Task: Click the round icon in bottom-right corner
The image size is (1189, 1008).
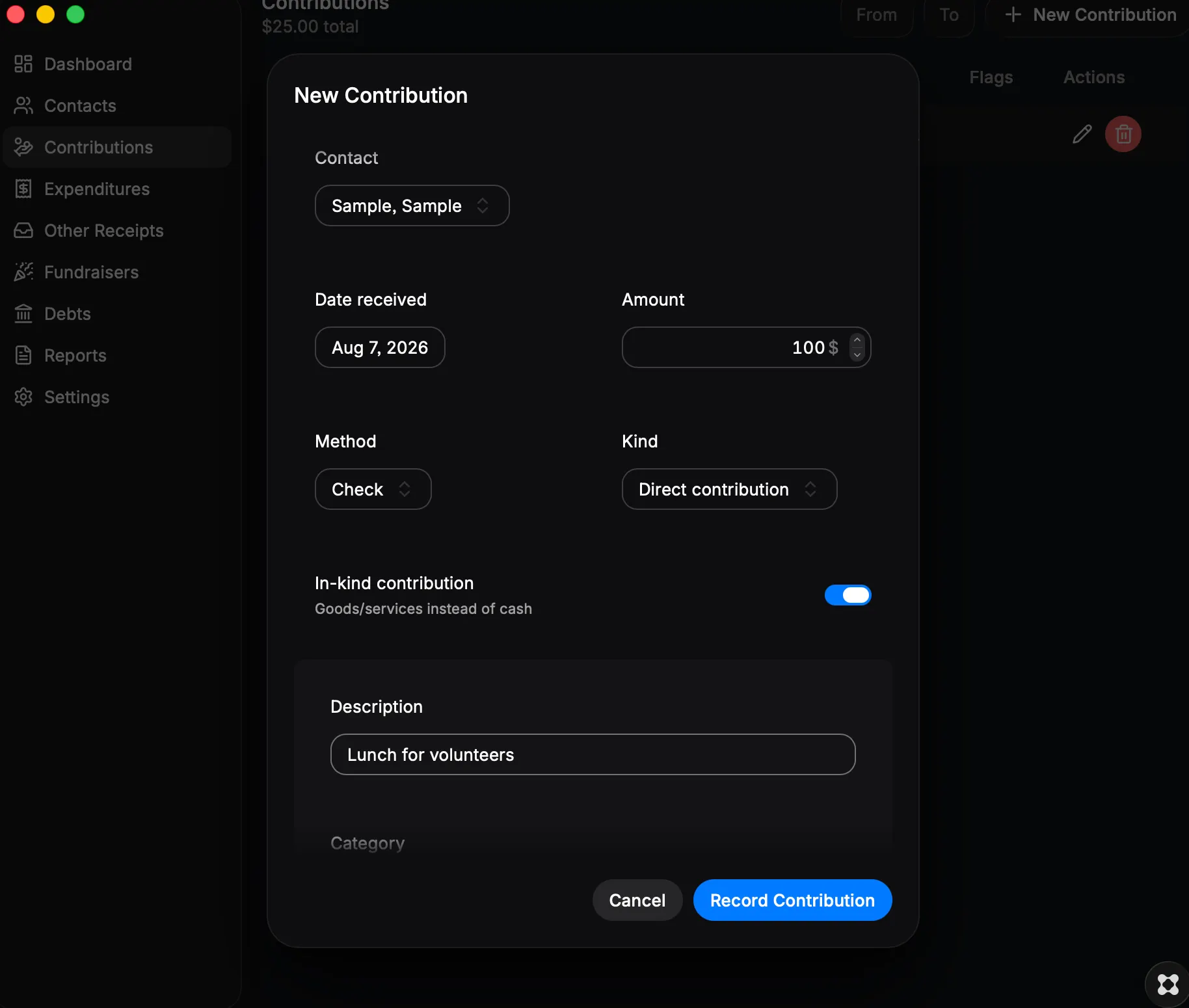Action: pos(1168,984)
